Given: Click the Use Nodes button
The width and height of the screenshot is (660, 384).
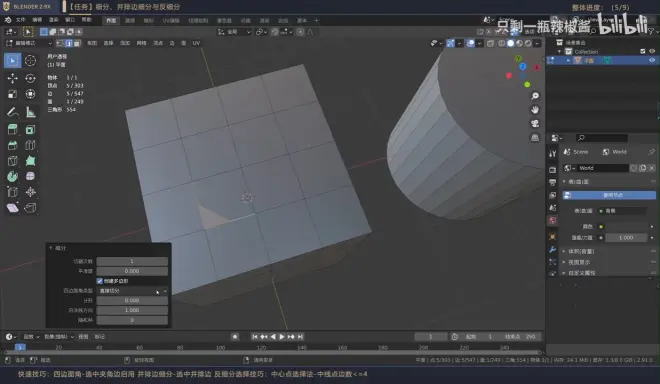Looking at the screenshot, I should tap(609, 195).
